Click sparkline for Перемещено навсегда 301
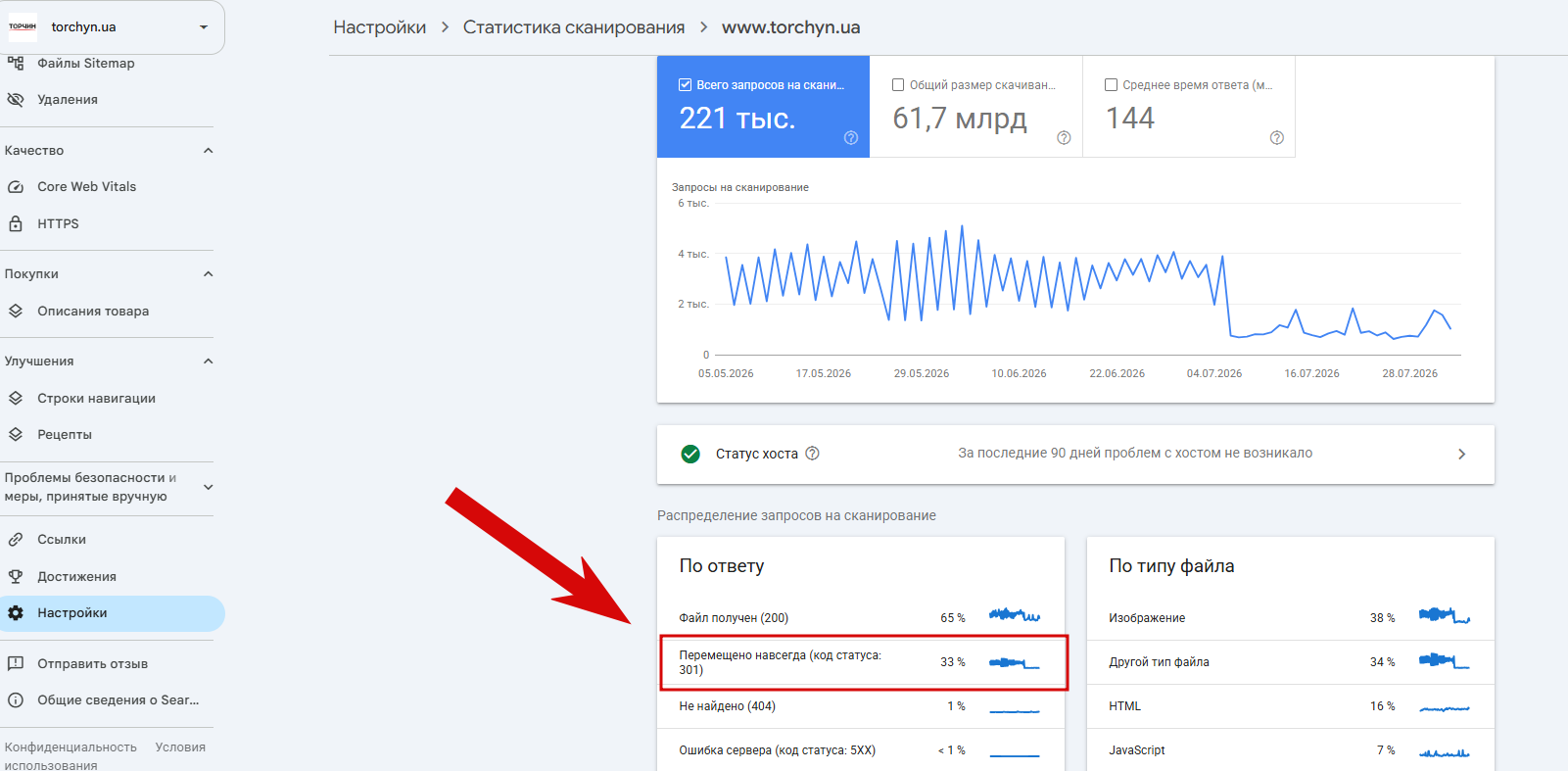This screenshot has height=771, width=1568. (x=1015, y=663)
